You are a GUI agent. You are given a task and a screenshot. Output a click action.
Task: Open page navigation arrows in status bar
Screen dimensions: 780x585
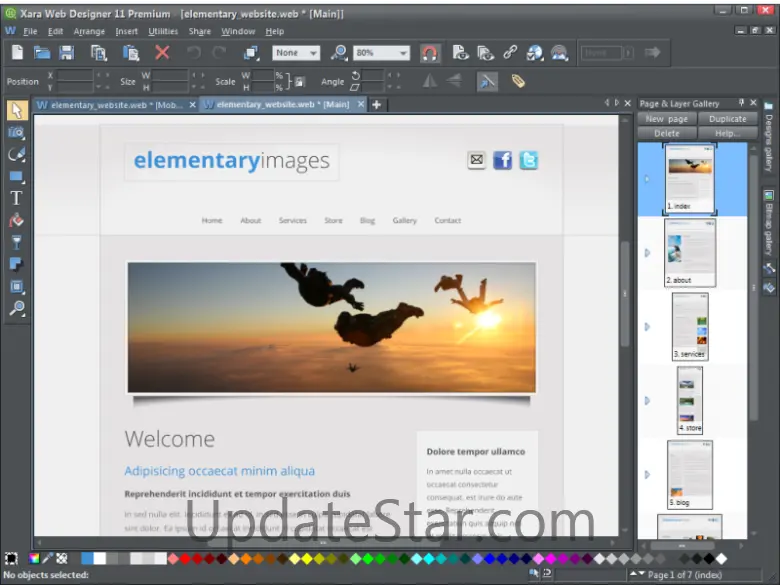click(x=637, y=574)
